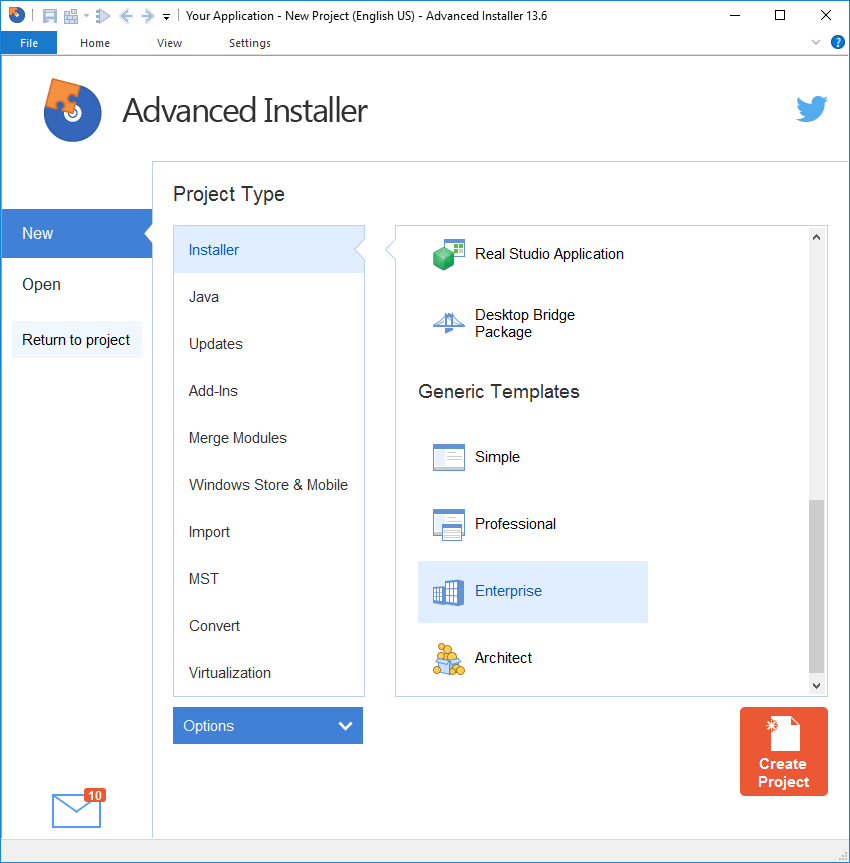
Task: Open the quick access toolbar customize dropdown
Action: [x=166, y=15]
